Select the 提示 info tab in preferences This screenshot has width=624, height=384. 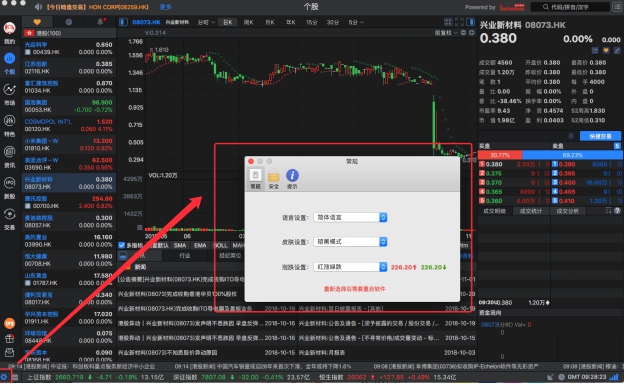point(292,179)
